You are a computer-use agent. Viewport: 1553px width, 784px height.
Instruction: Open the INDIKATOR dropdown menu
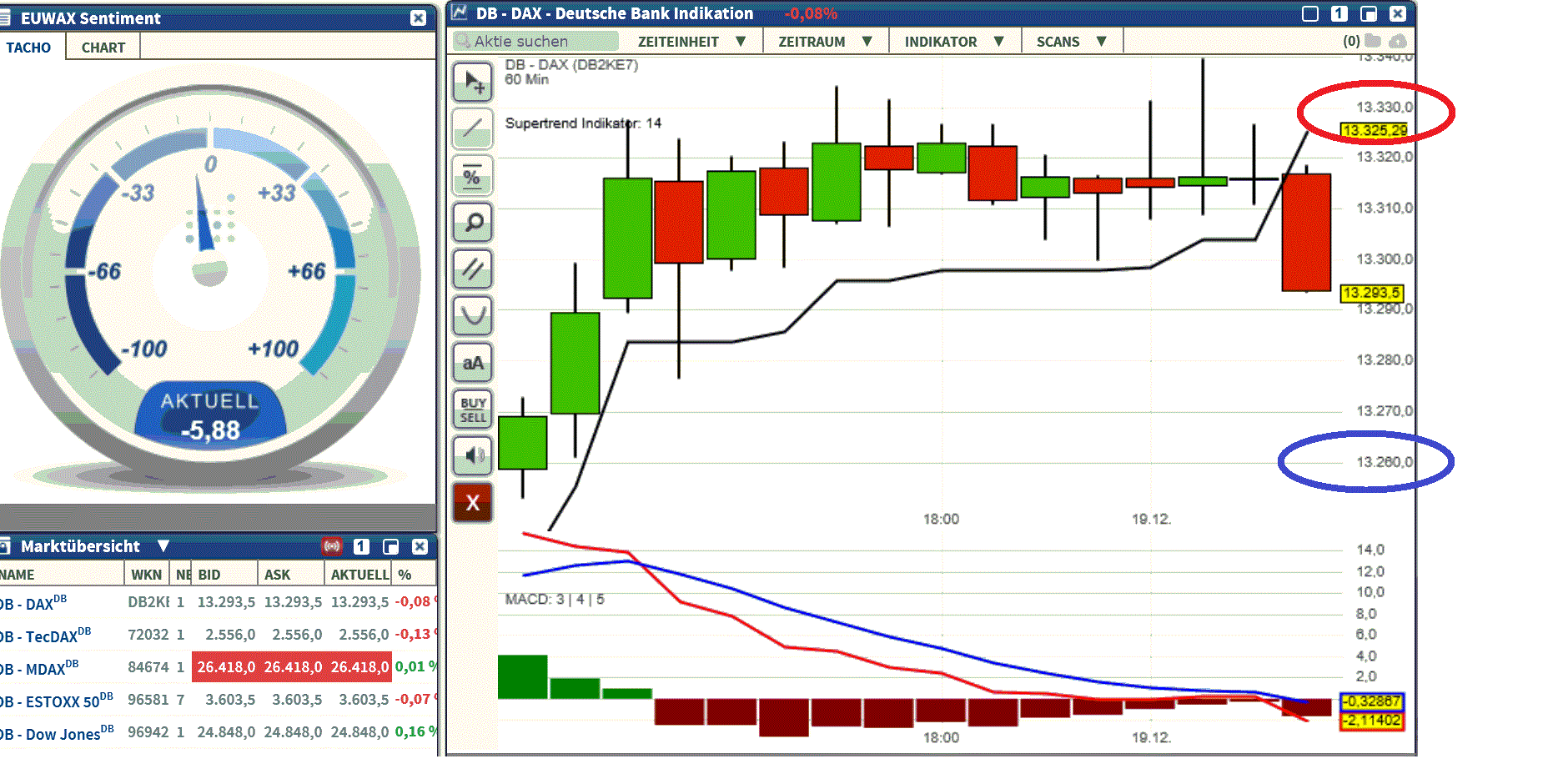953,42
